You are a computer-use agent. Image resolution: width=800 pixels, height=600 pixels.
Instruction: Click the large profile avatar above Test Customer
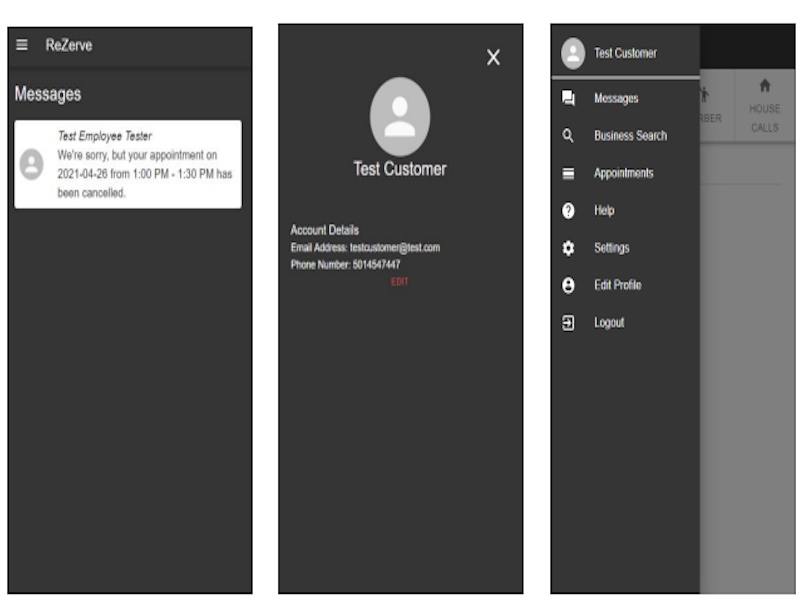tap(400, 117)
